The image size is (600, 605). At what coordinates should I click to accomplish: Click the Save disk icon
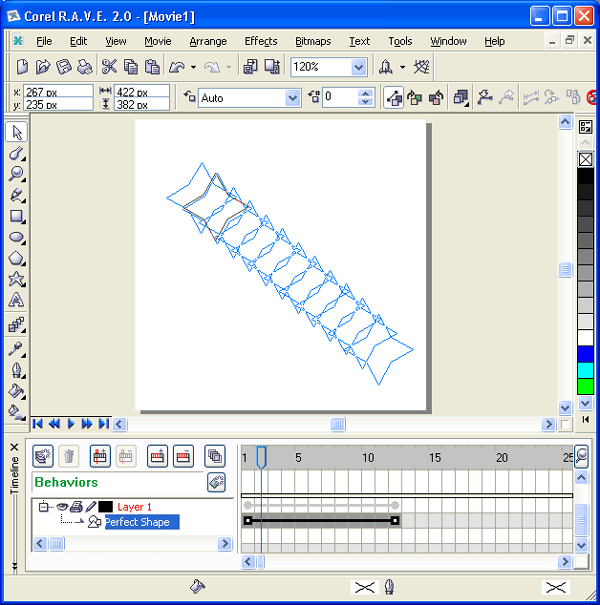coord(64,67)
